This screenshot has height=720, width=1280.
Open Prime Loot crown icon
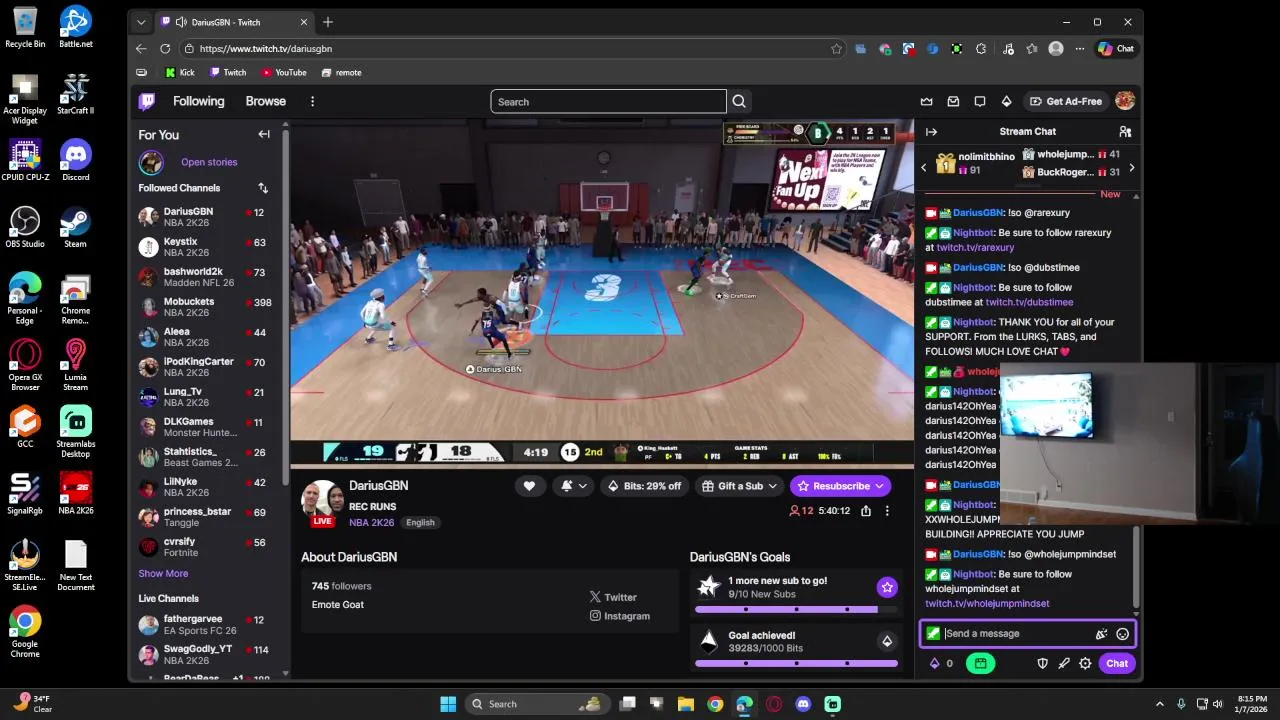(x=927, y=101)
